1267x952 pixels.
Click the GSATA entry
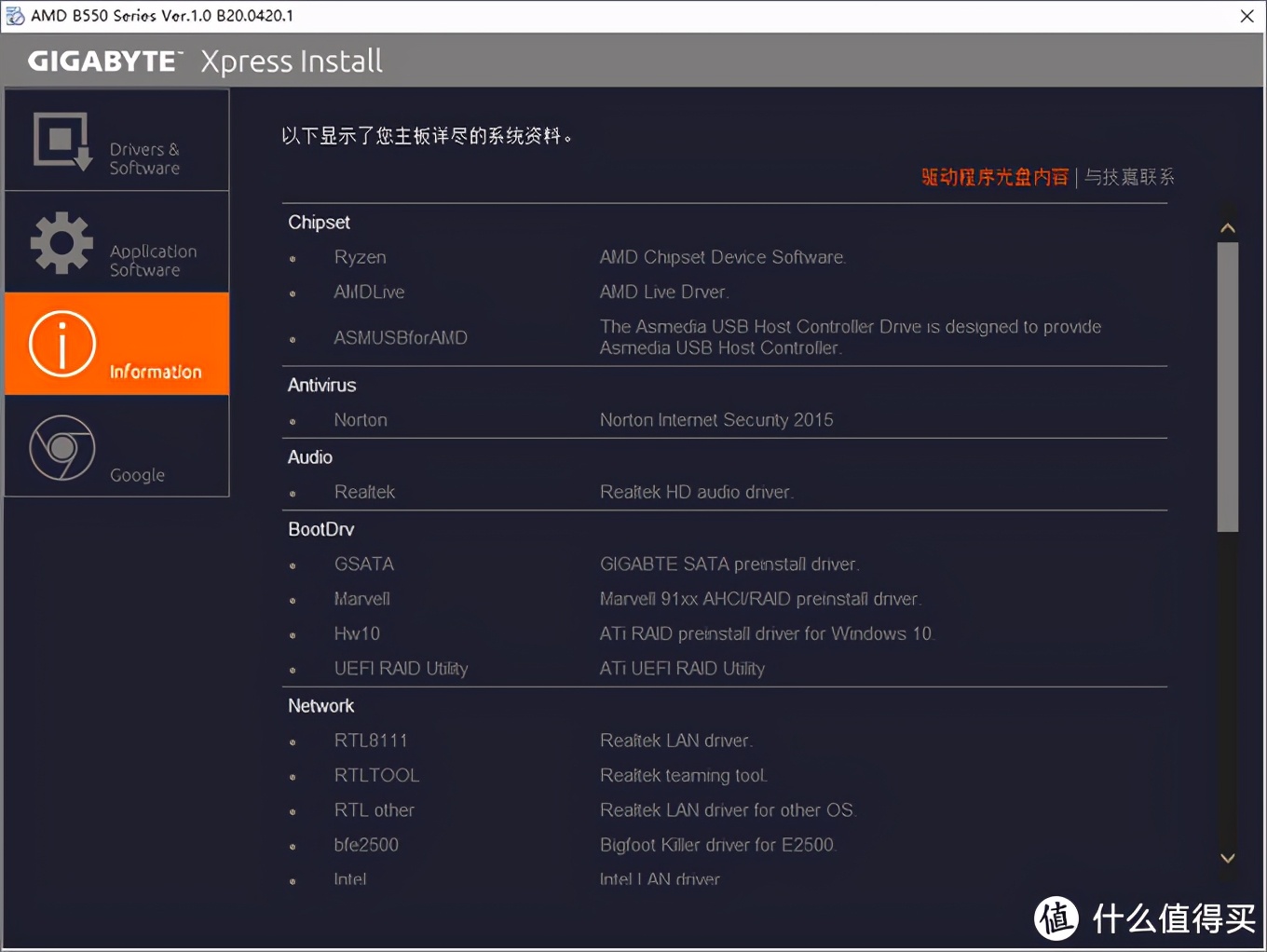(x=364, y=564)
